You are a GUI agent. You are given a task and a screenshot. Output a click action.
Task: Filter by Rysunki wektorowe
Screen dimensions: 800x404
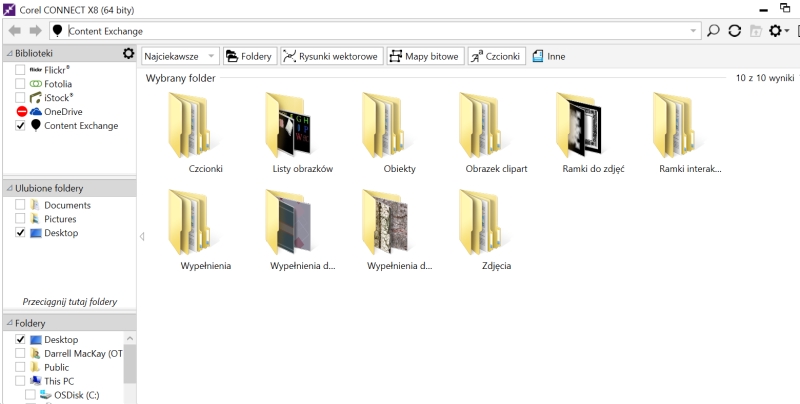331,56
